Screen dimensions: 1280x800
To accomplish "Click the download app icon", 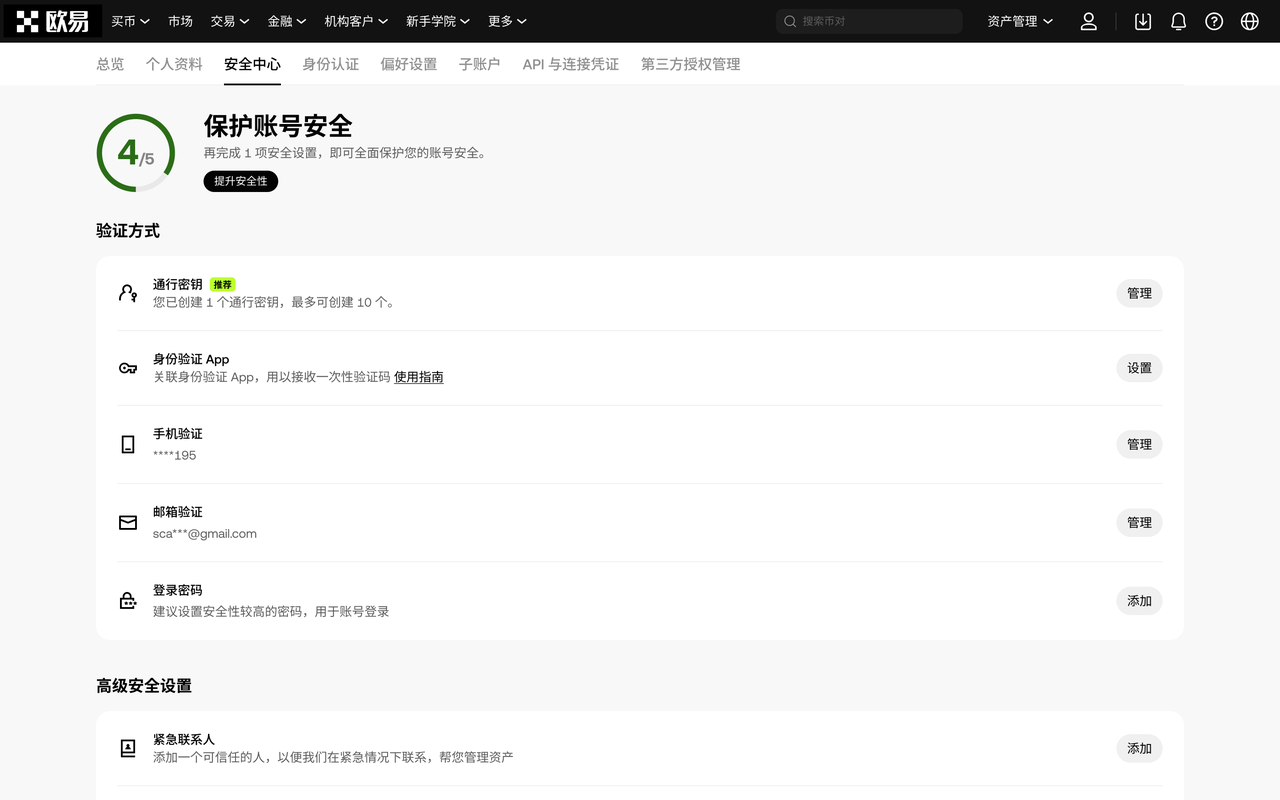I will 1143,21.
